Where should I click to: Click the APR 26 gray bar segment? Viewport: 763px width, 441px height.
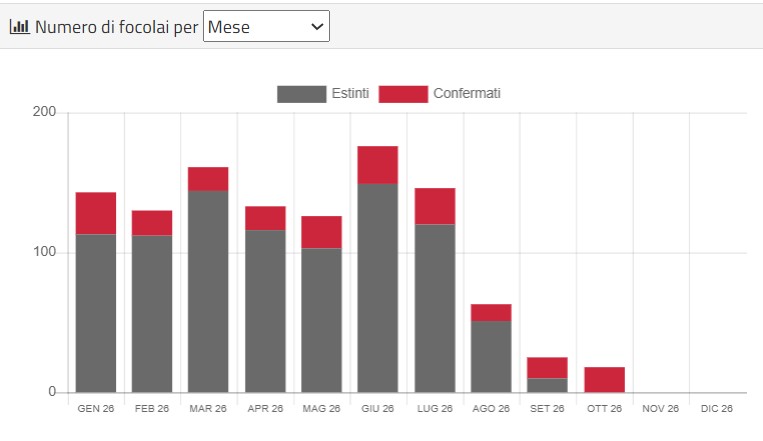(265, 312)
